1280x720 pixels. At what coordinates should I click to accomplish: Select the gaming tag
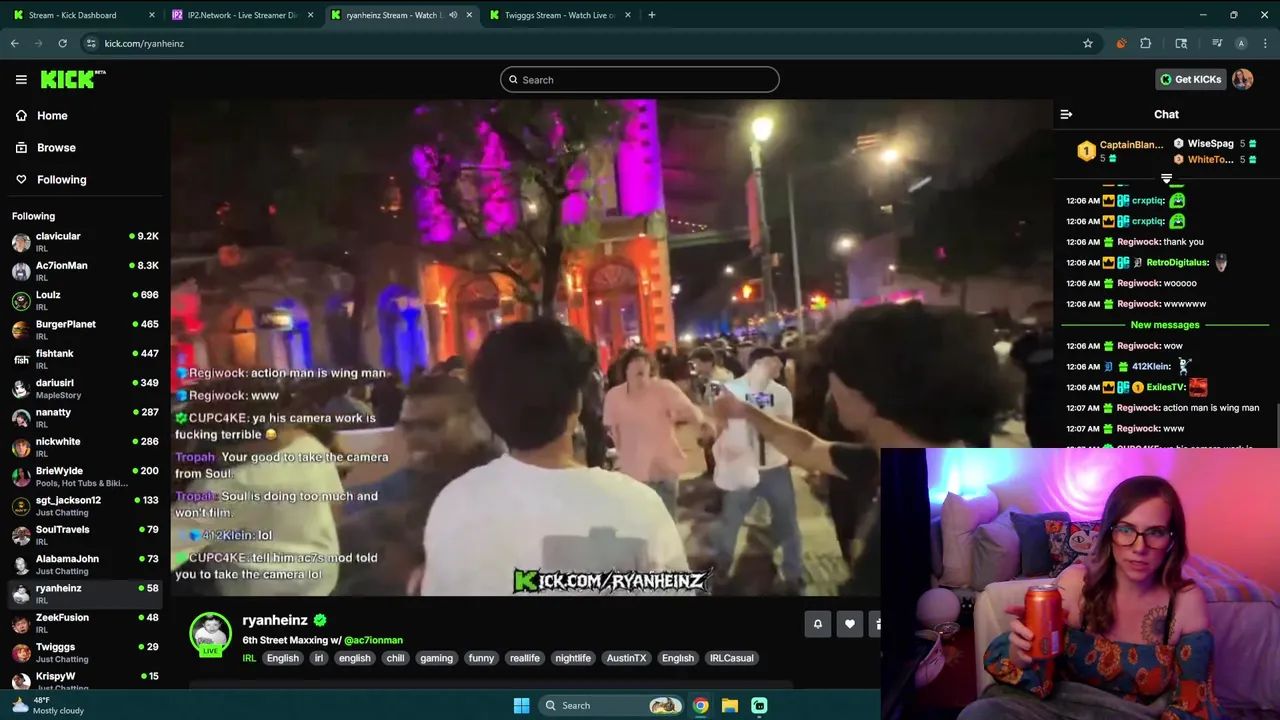click(436, 658)
